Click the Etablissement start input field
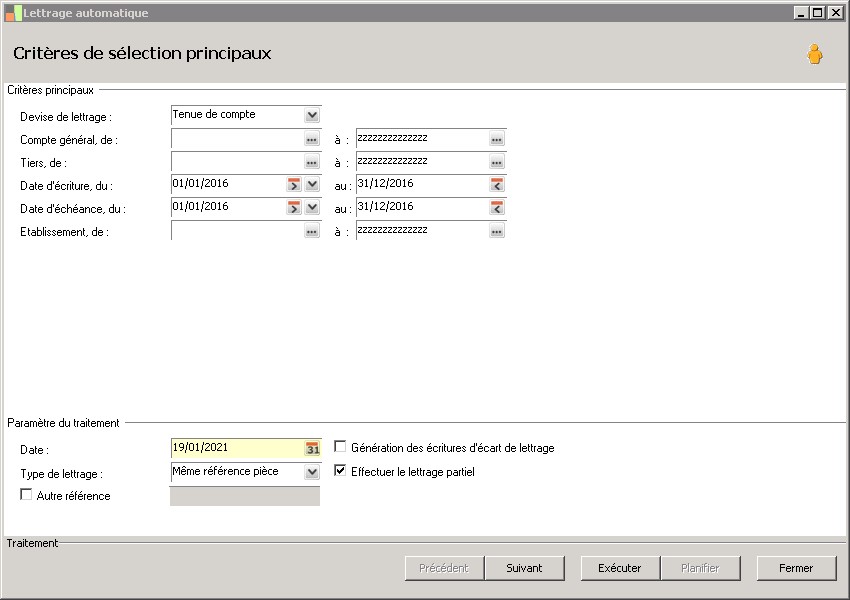Image resolution: width=850 pixels, height=600 pixels. point(237,231)
